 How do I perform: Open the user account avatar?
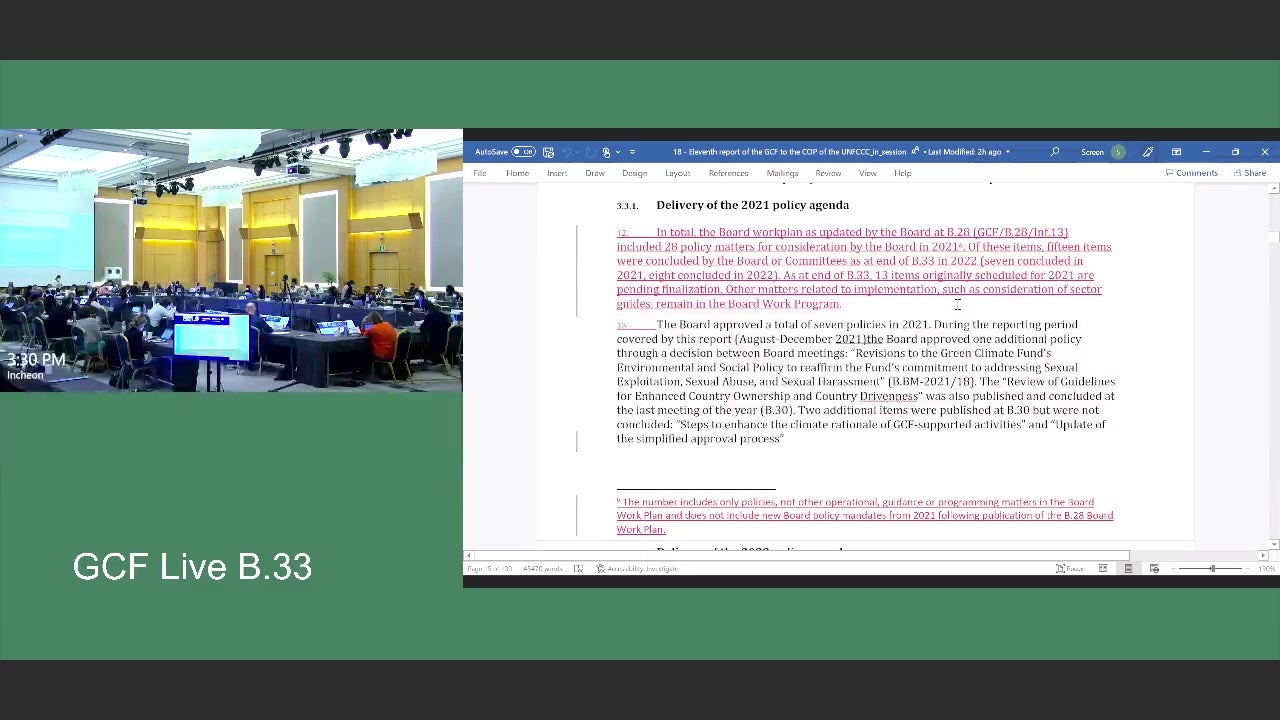click(x=1118, y=152)
